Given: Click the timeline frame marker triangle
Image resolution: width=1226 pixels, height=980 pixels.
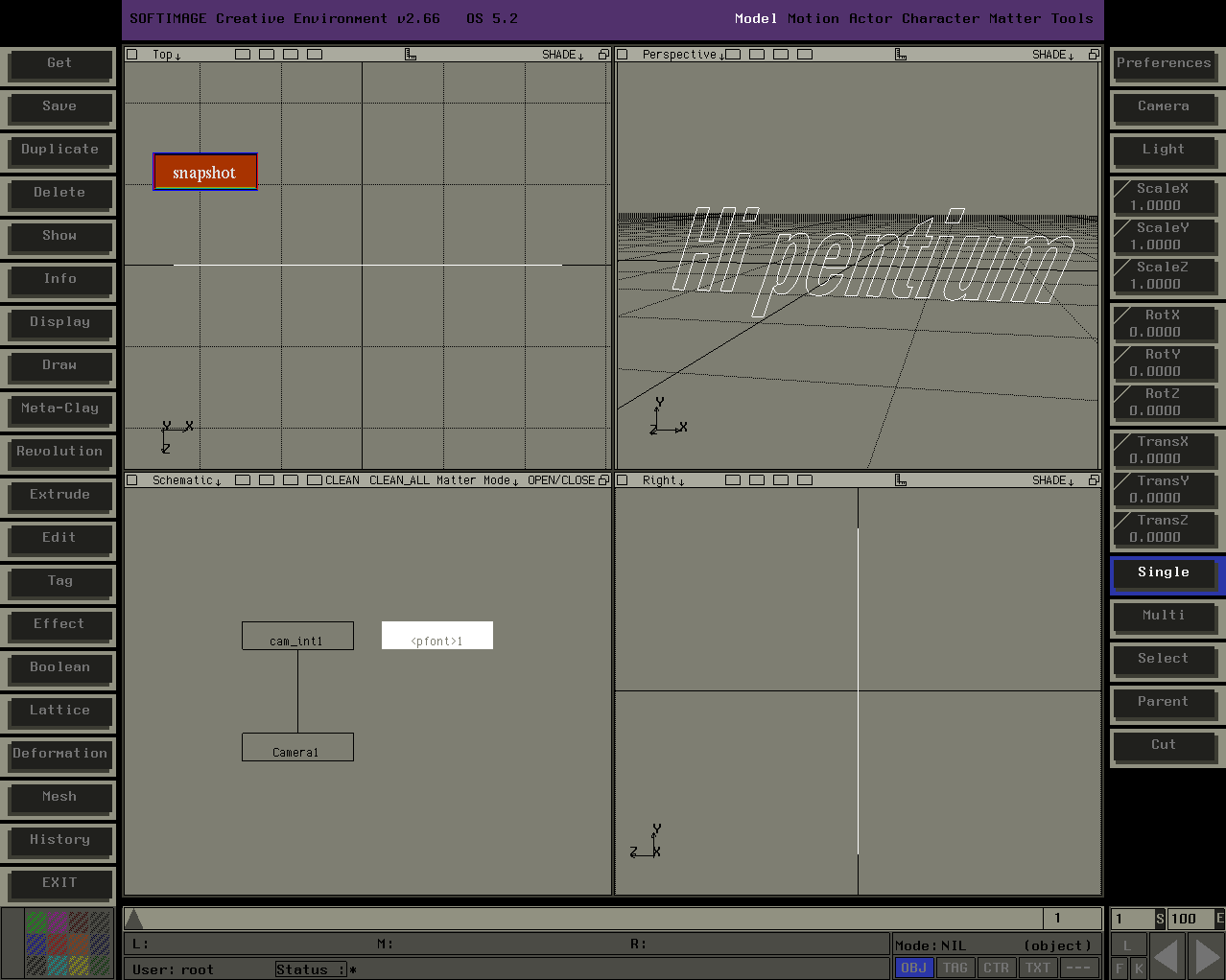Looking at the screenshot, I should [134, 920].
